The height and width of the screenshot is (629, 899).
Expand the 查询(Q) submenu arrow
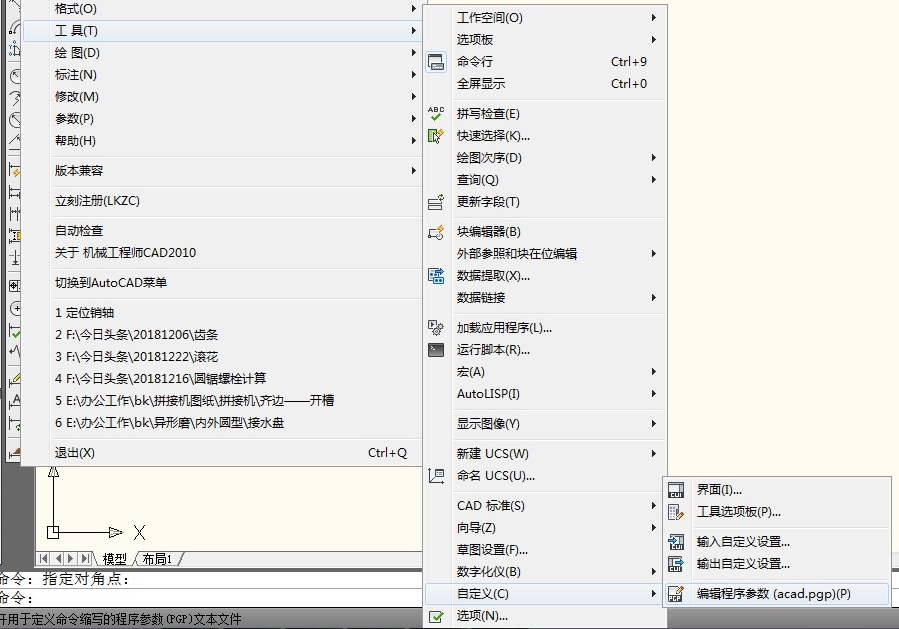[x=654, y=179]
